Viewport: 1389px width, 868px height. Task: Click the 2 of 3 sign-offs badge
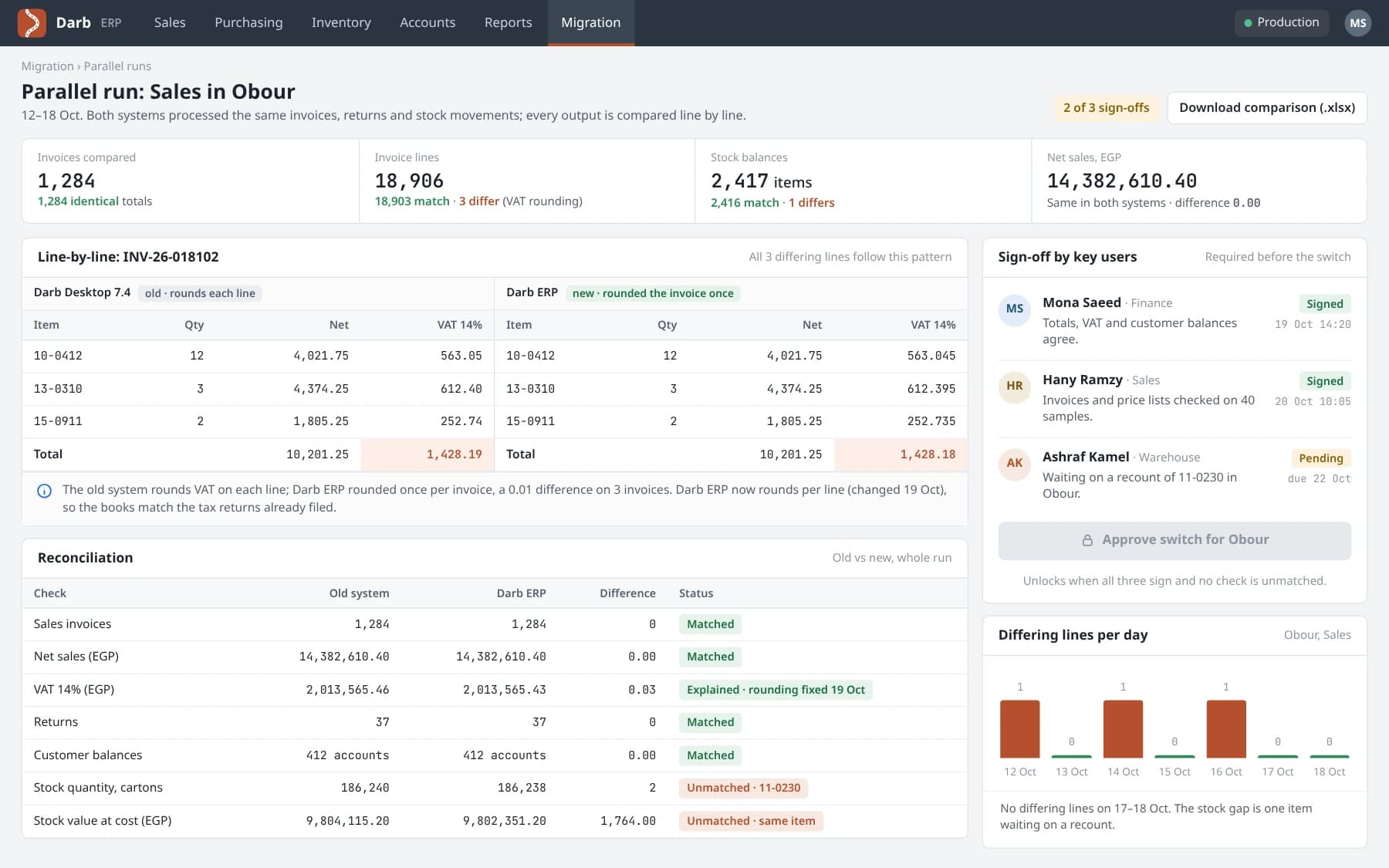click(x=1106, y=108)
